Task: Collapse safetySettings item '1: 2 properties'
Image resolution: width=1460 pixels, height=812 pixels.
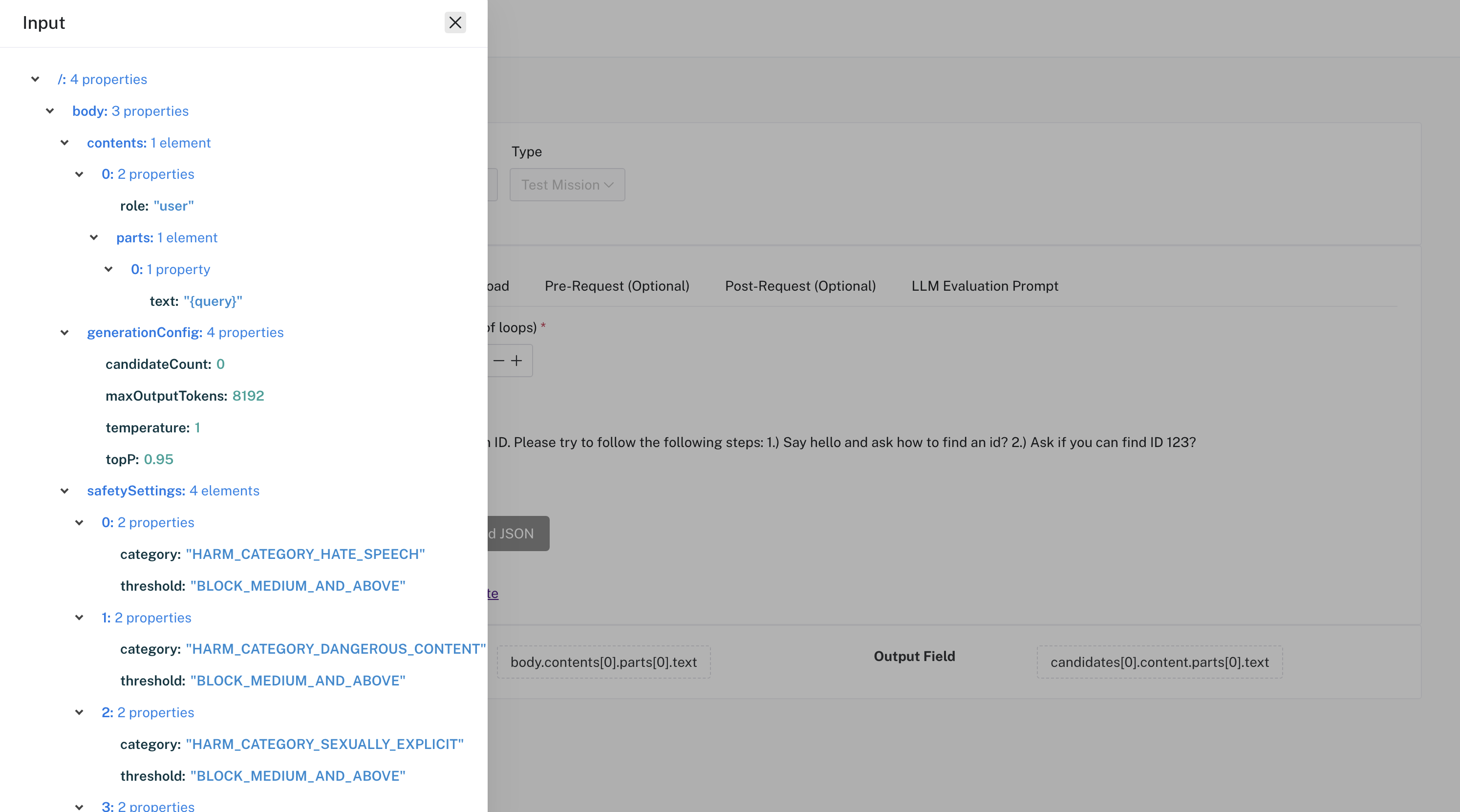Action: (79, 618)
